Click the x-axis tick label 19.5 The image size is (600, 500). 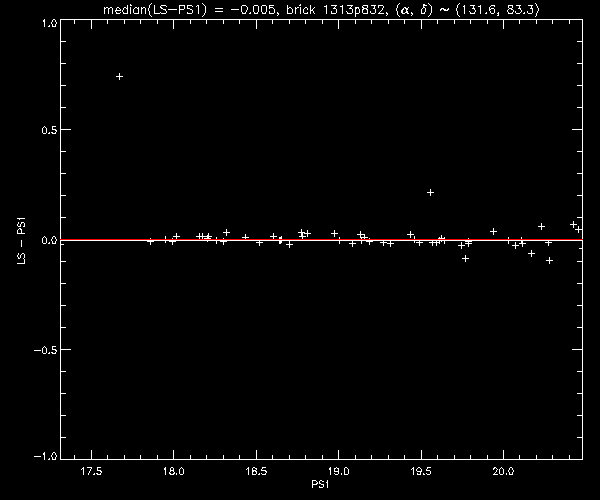click(x=421, y=471)
